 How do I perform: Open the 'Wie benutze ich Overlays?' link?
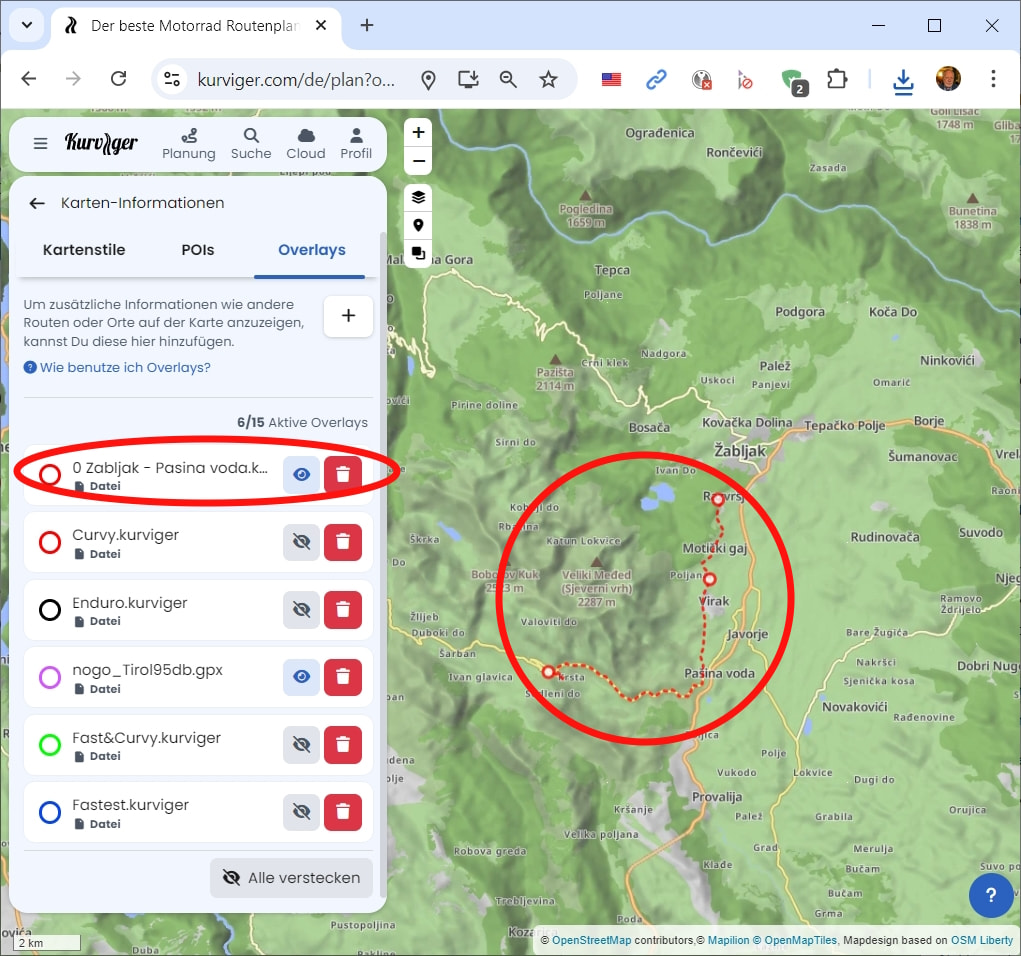pyautogui.click(x=125, y=368)
